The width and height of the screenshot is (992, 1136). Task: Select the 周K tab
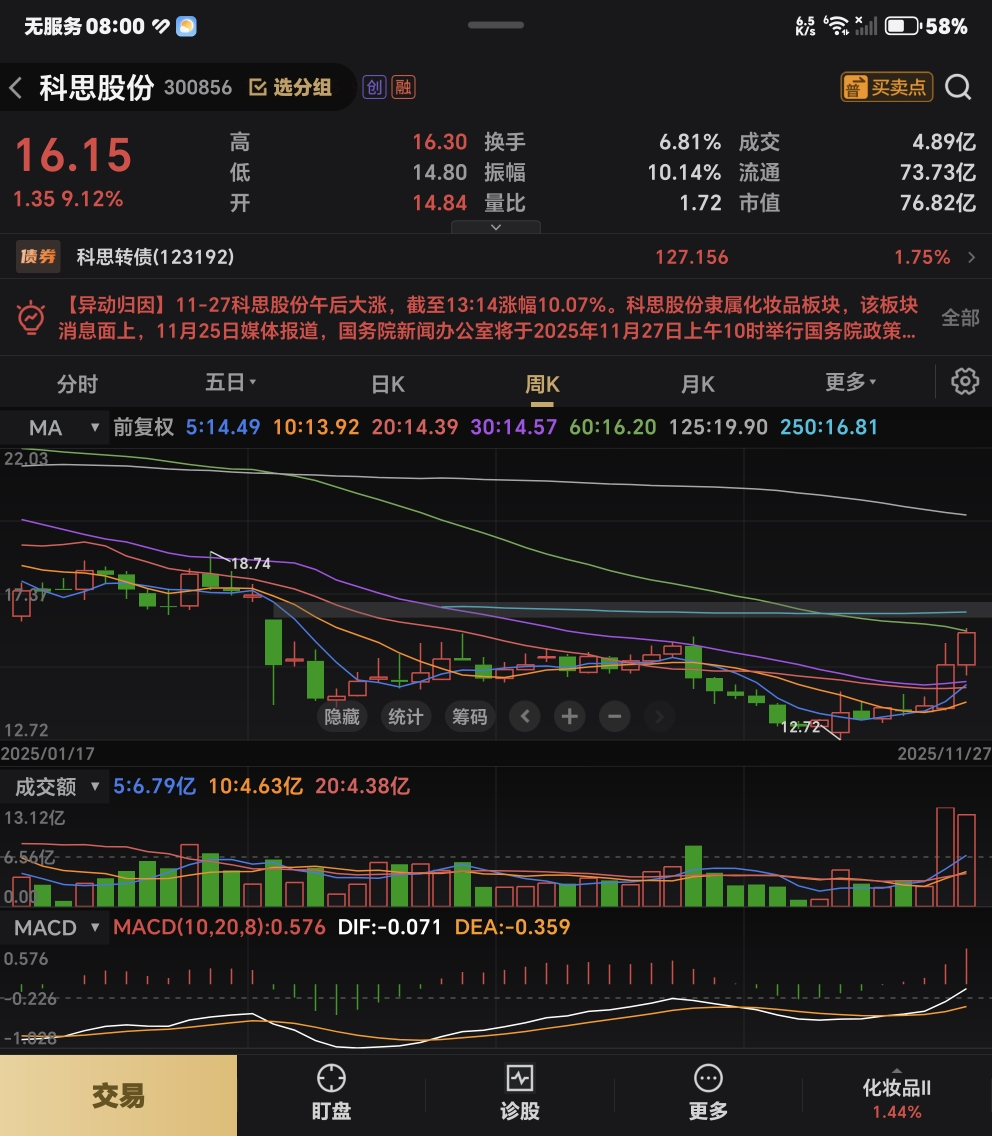click(542, 383)
